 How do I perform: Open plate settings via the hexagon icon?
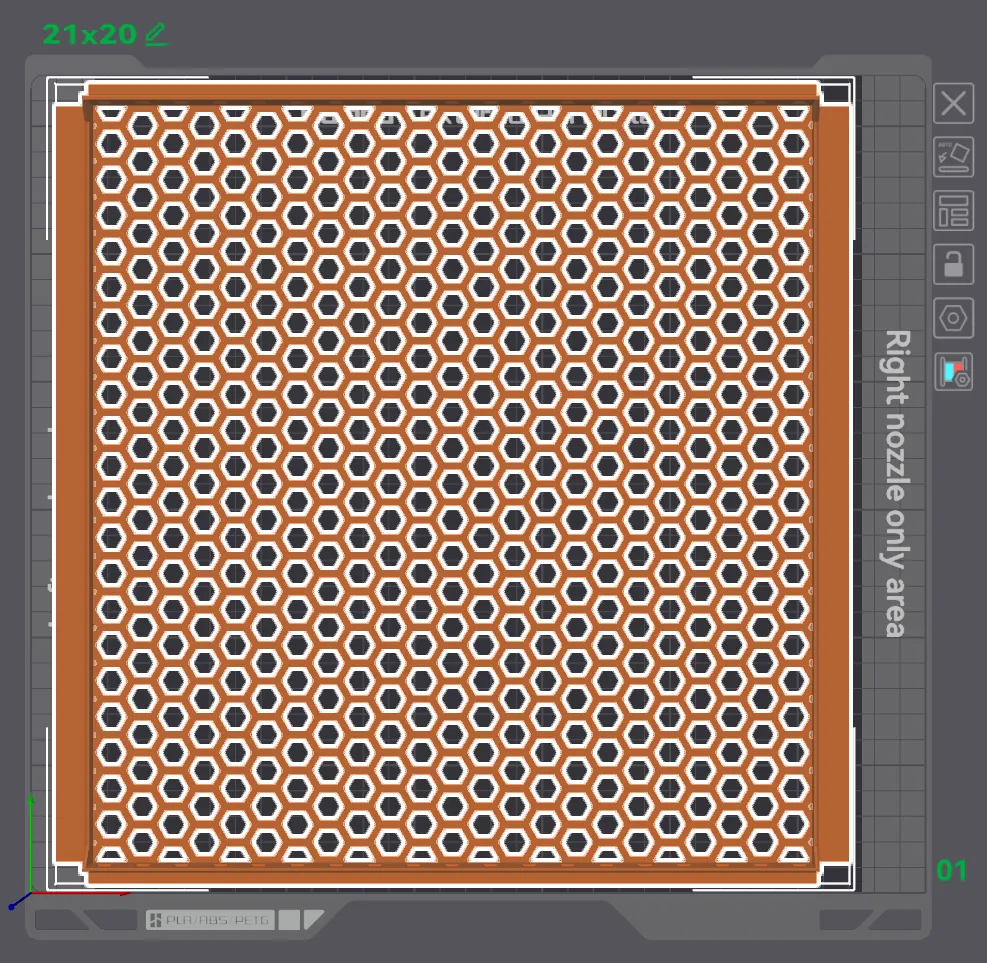(954, 319)
